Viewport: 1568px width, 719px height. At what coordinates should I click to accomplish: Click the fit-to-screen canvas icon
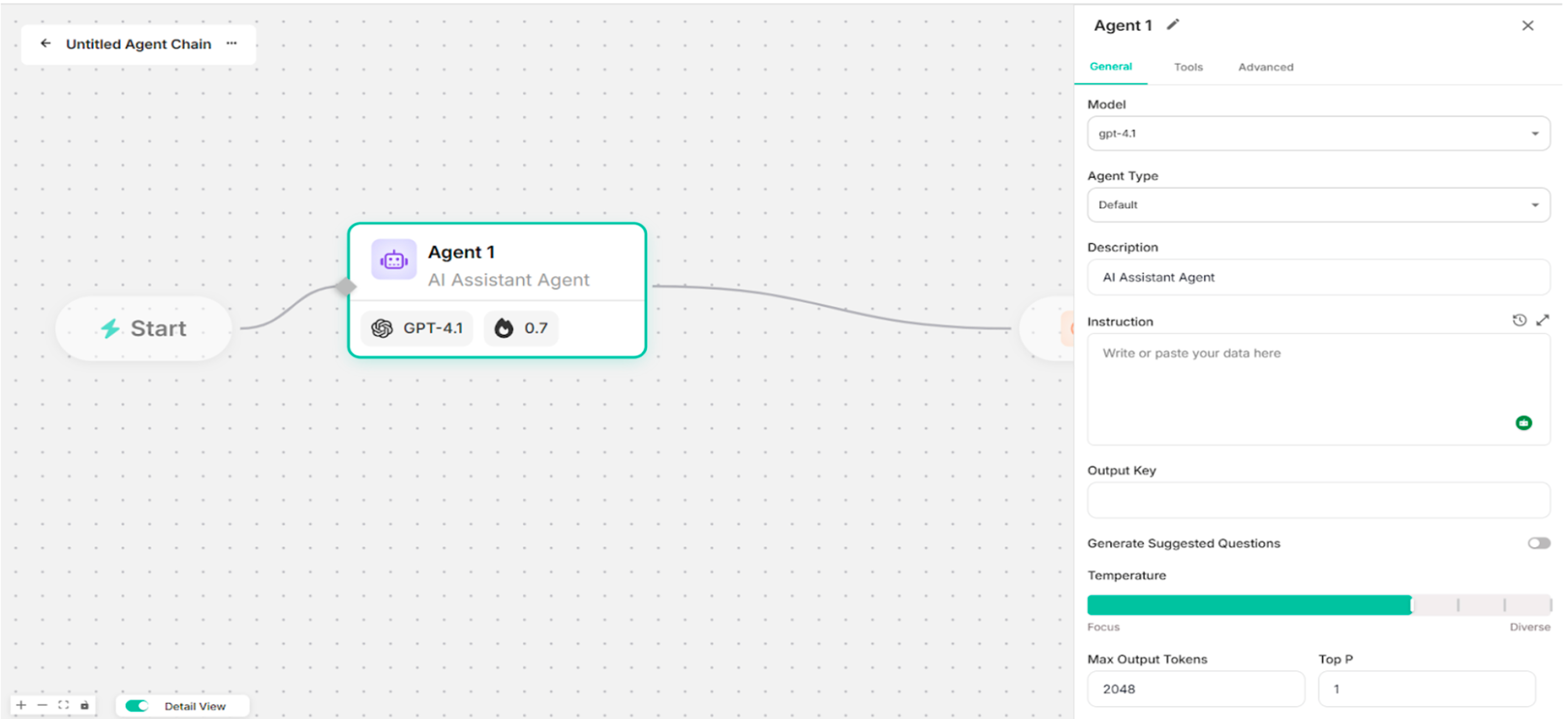pyautogui.click(x=63, y=705)
